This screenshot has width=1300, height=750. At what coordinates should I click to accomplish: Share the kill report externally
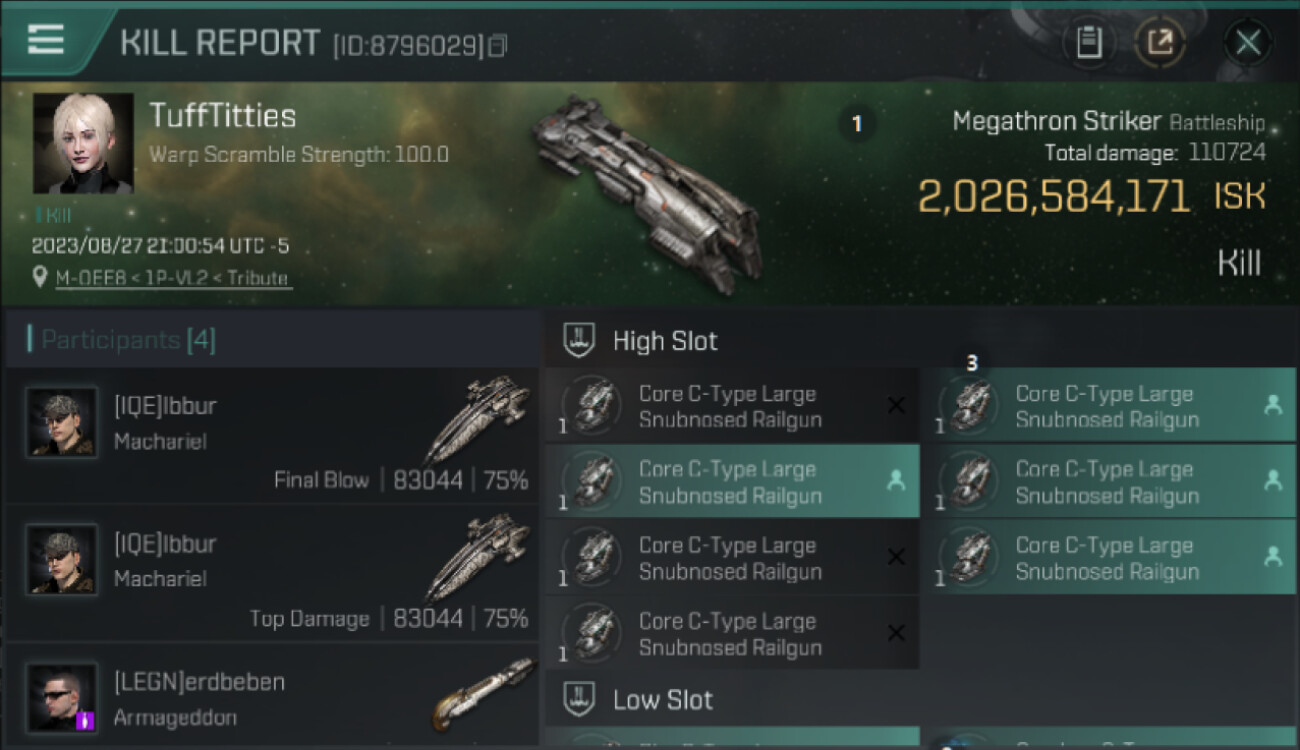pyautogui.click(x=1160, y=42)
